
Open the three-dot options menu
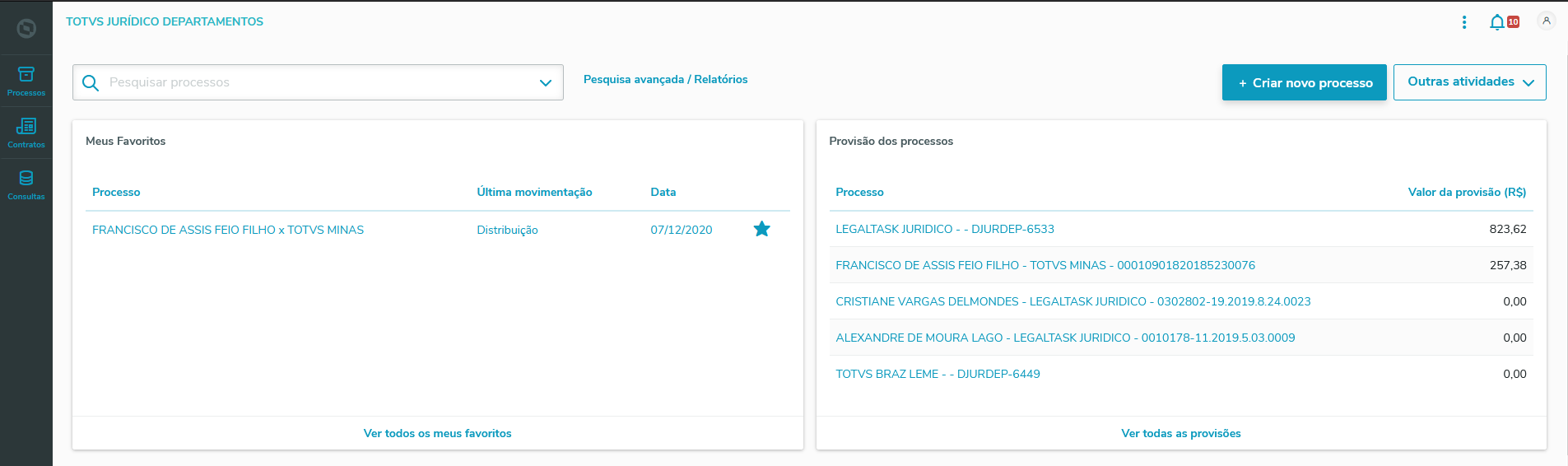1464,22
